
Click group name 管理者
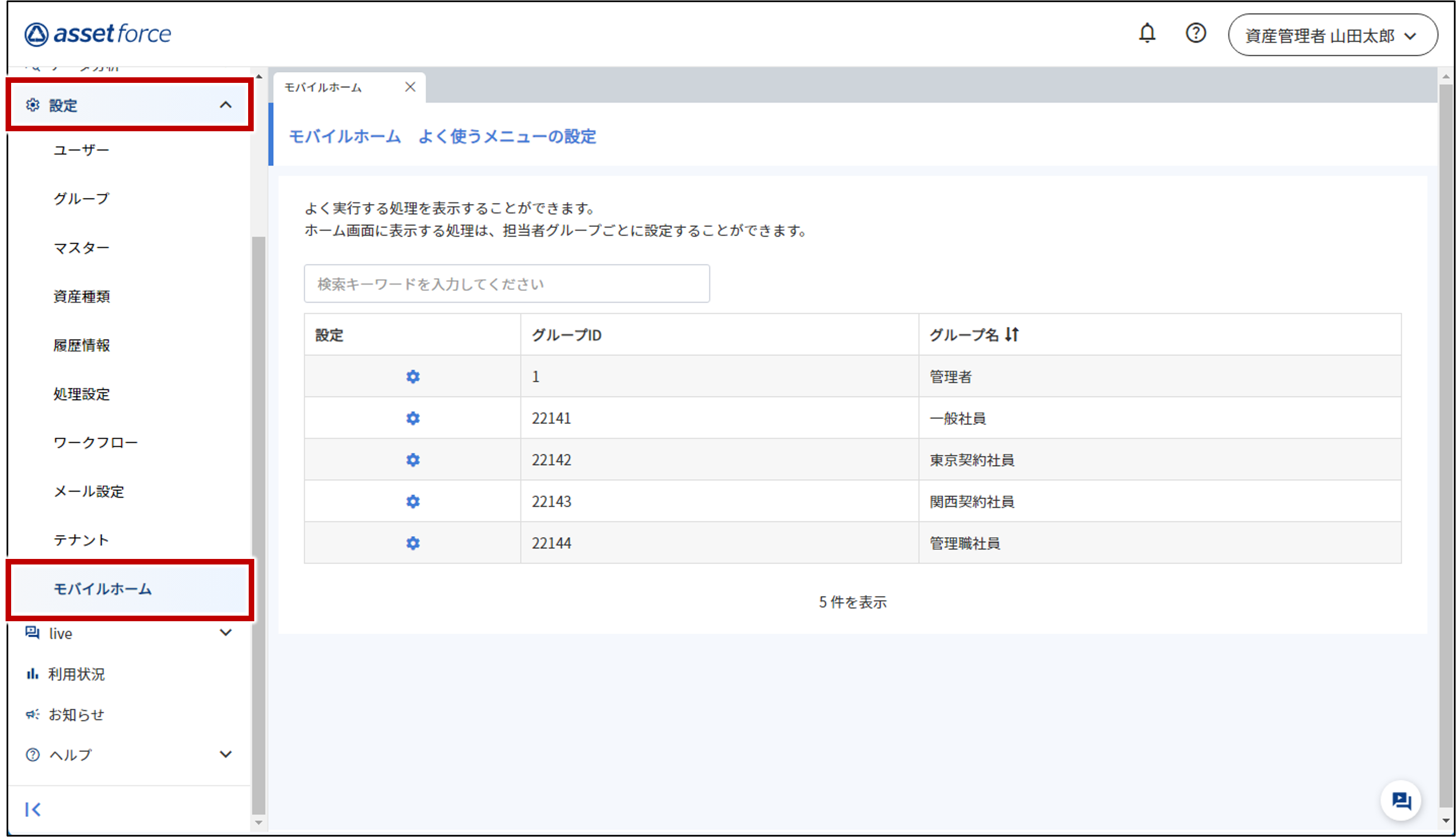[950, 377]
